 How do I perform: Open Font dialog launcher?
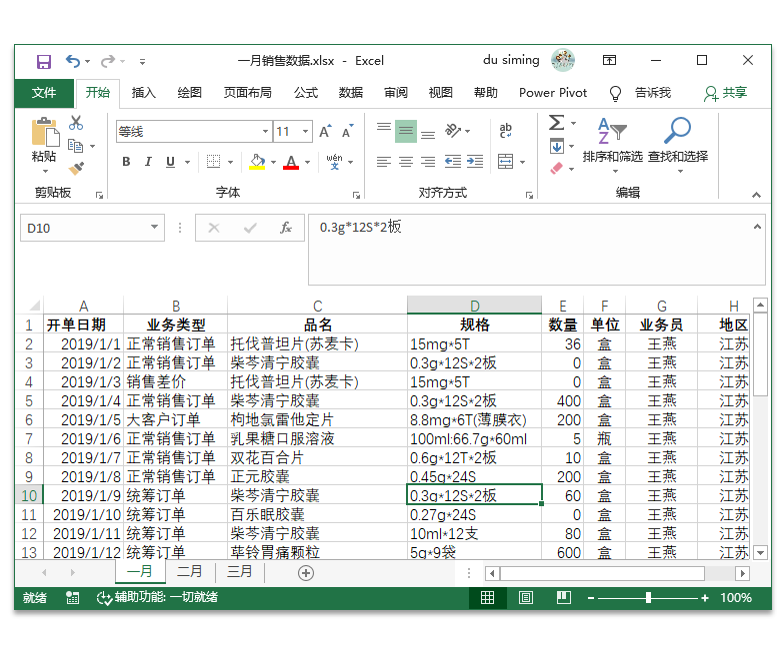[356, 195]
